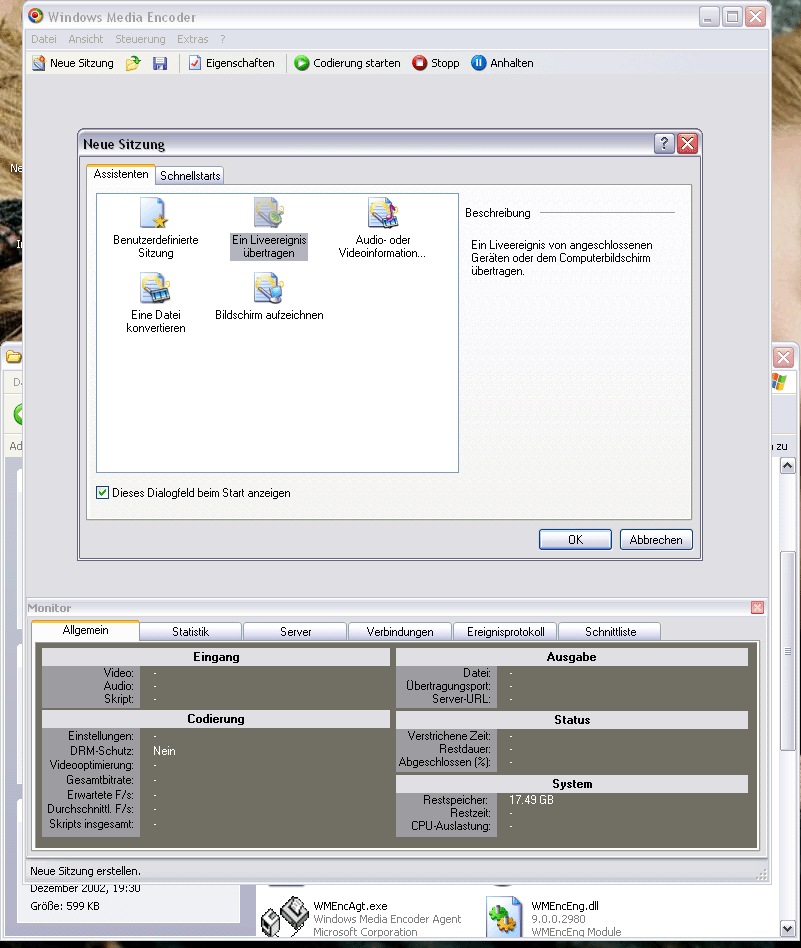The width and height of the screenshot is (801, 948).
Task: Open the Extras menu
Action: click(192, 39)
